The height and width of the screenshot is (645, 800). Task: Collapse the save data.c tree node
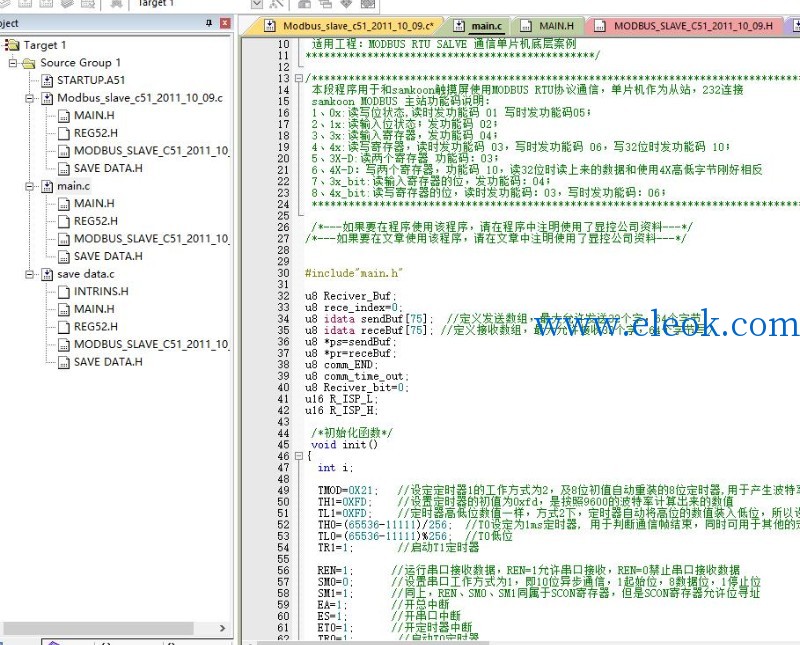[30, 275]
